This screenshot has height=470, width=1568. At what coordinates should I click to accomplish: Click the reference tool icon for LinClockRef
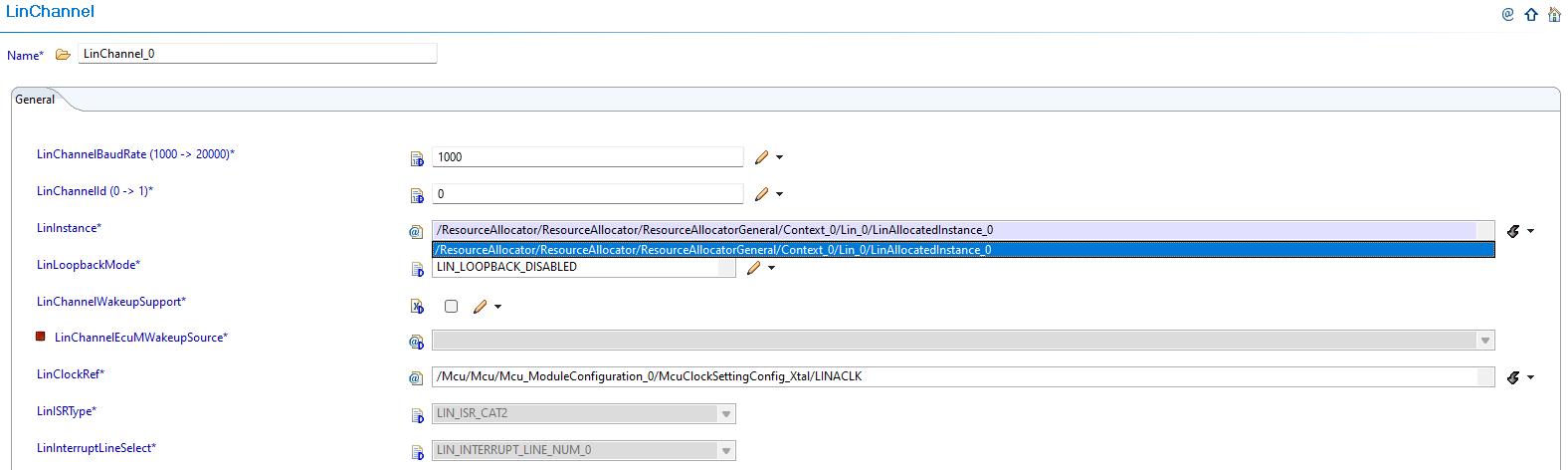1513,377
